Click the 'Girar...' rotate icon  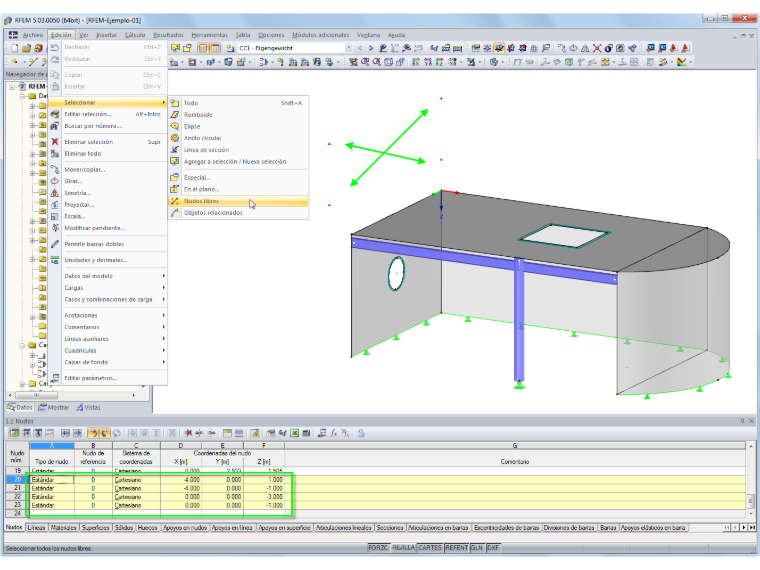tap(55, 181)
